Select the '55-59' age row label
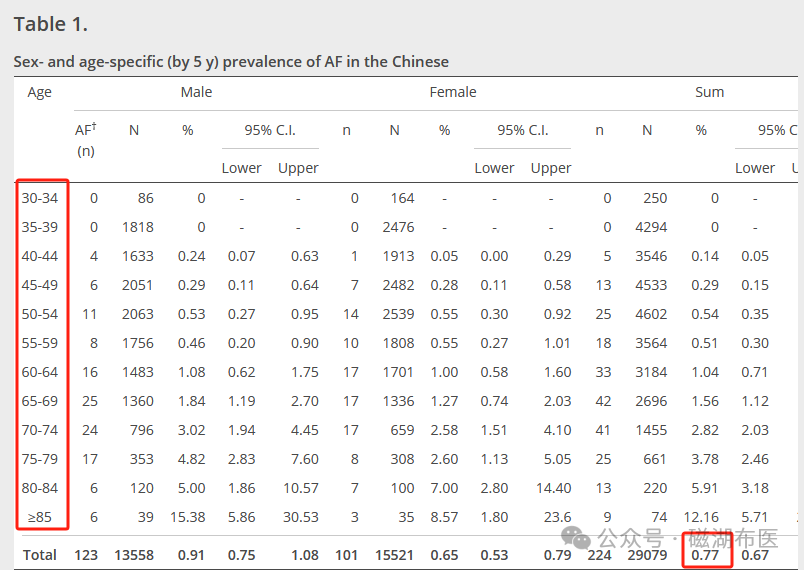804x570 pixels. point(40,343)
